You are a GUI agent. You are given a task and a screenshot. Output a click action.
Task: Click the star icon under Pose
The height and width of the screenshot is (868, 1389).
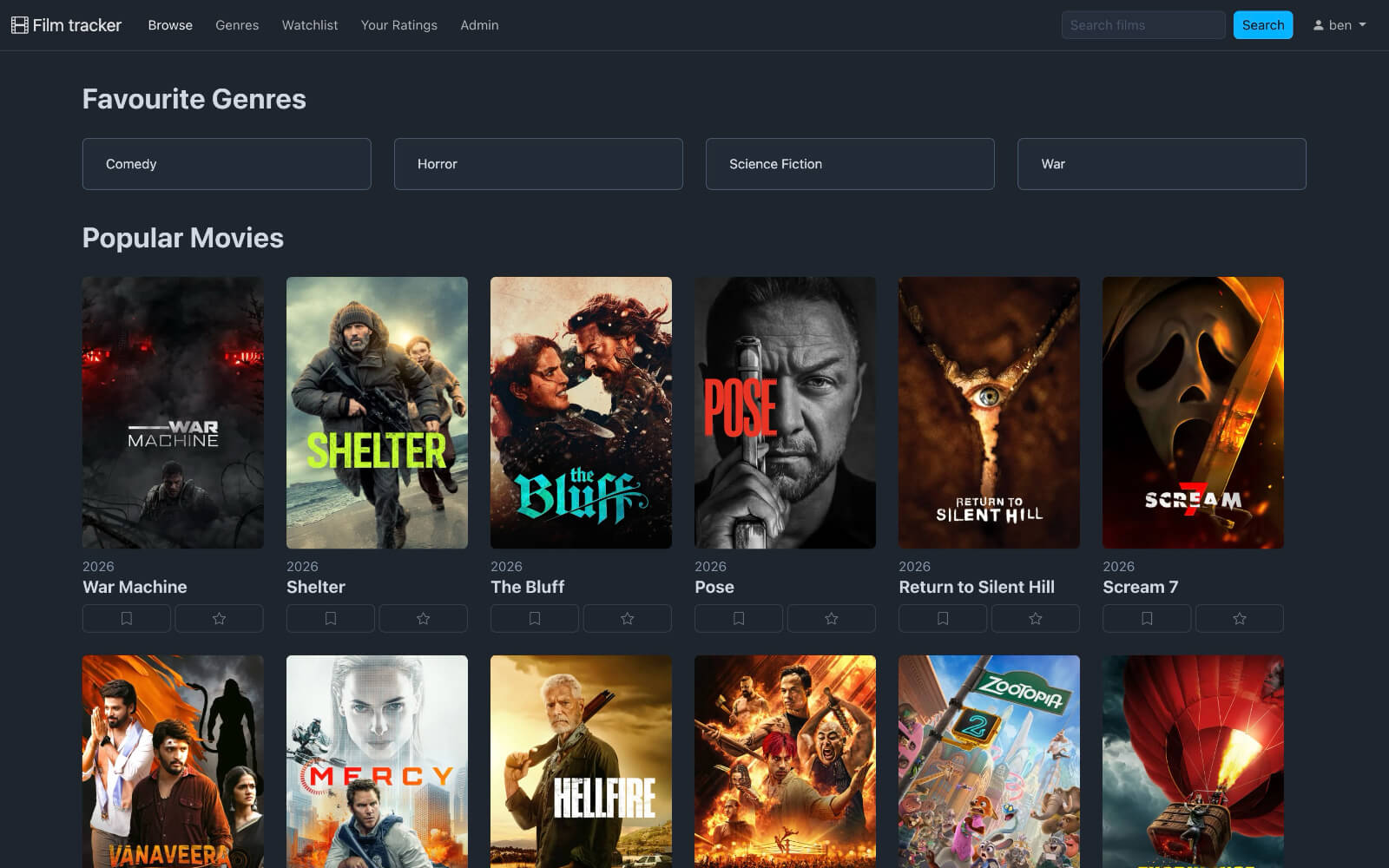click(x=831, y=618)
